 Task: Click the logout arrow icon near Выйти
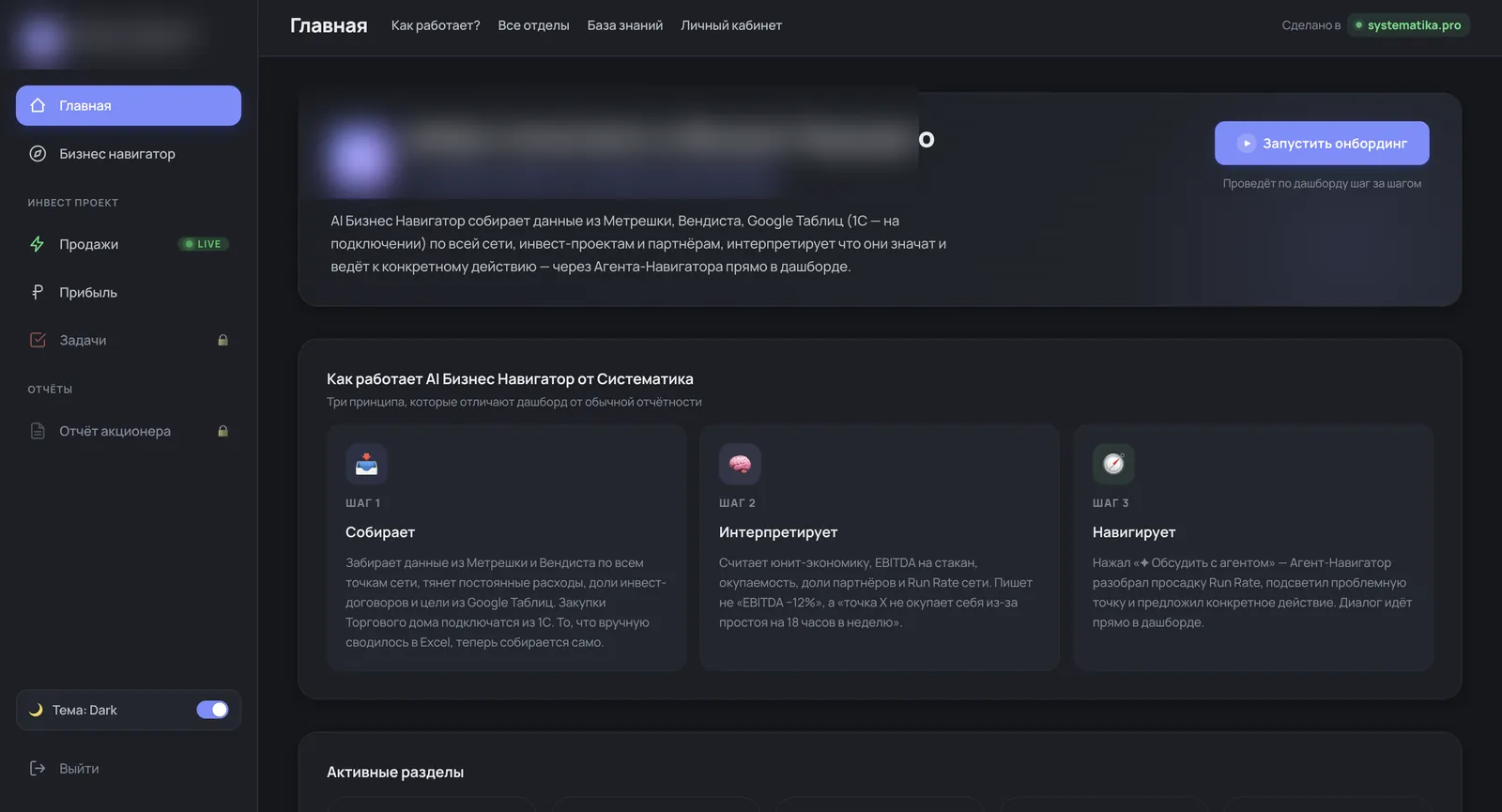tap(38, 768)
